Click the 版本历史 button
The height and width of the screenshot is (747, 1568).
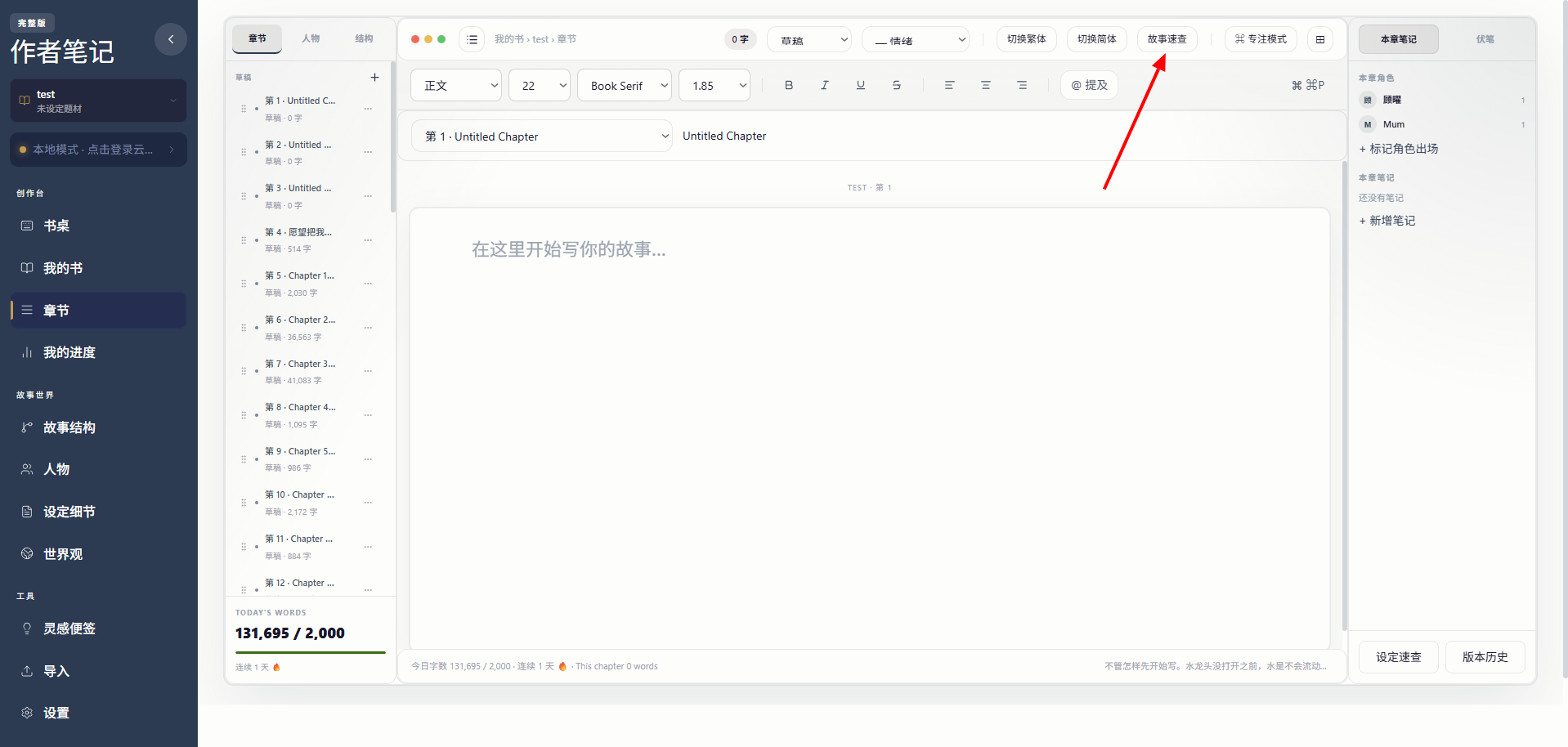coord(1485,657)
